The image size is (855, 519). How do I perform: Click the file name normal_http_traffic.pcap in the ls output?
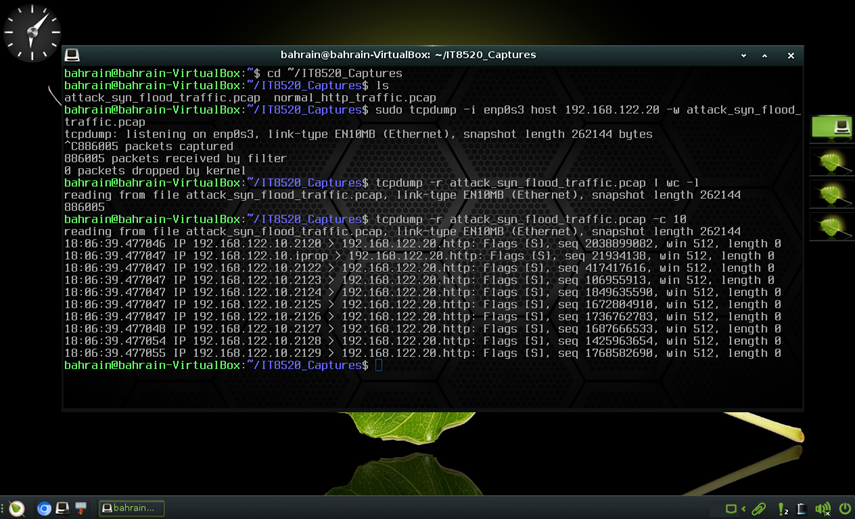coord(355,98)
